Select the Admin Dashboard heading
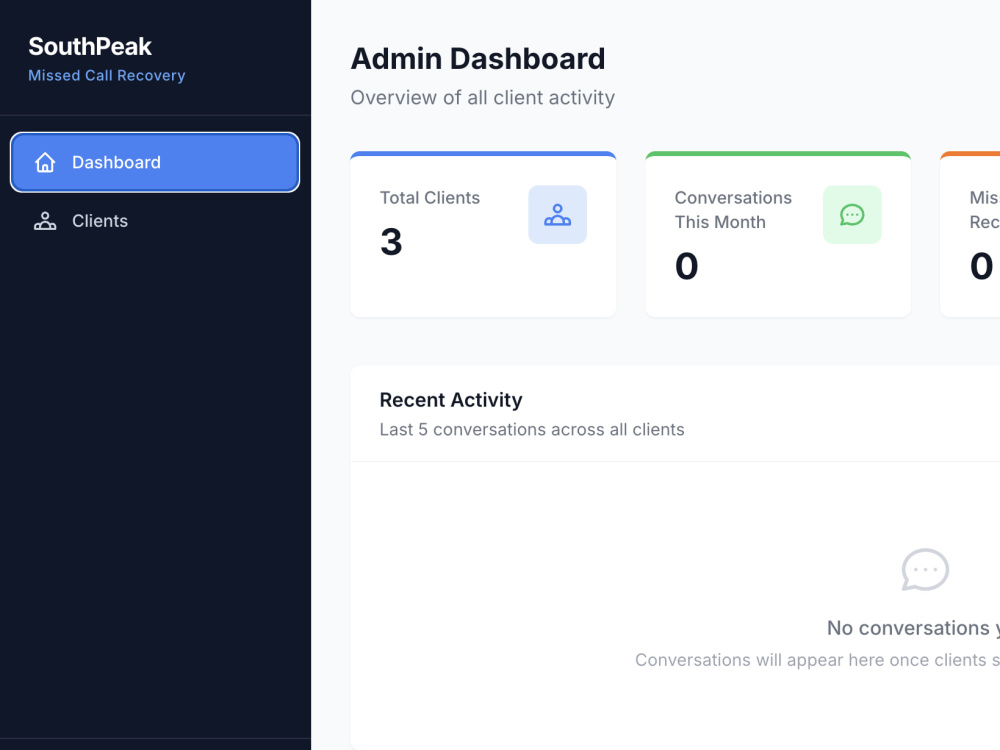Viewport: 1000px width, 750px height. 478,59
